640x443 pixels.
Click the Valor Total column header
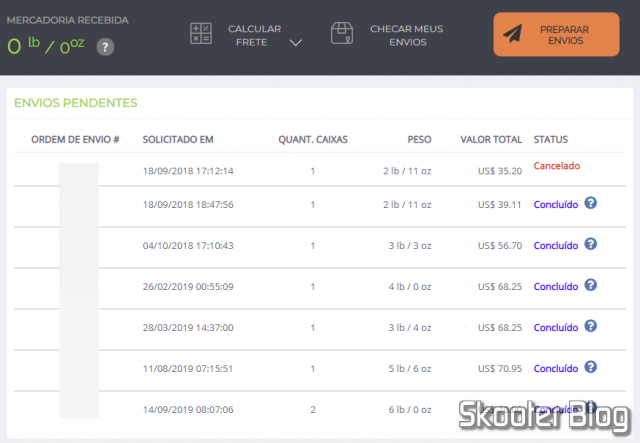click(x=491, y=140)
